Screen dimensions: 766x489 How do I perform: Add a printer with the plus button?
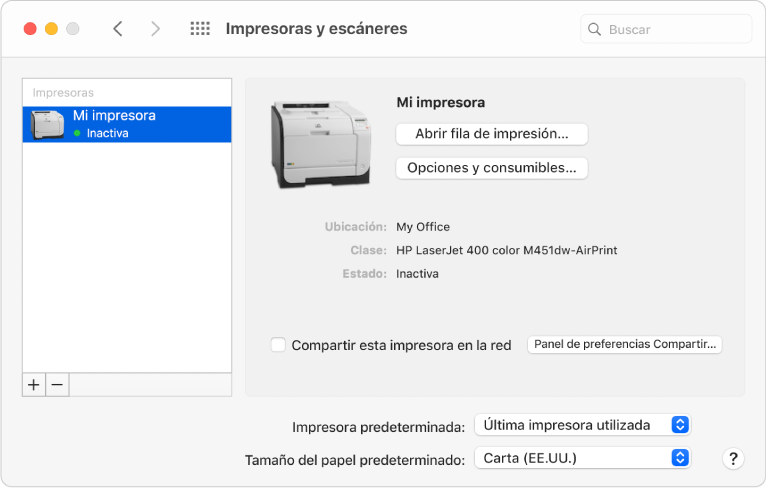click(34, 385)
